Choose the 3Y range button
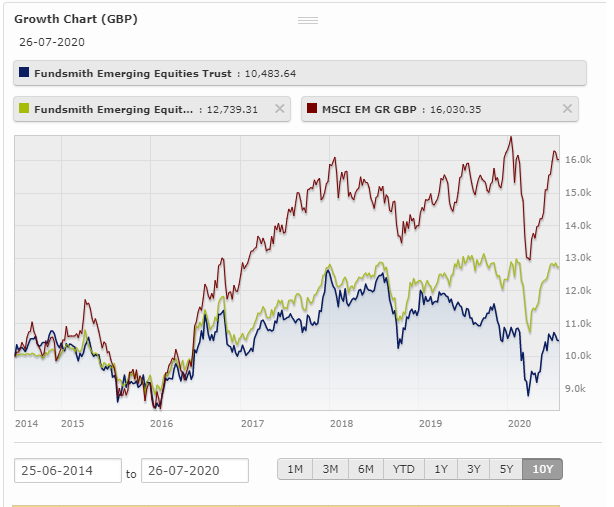This screenshot has height=507, width=614. coord(473,469)
